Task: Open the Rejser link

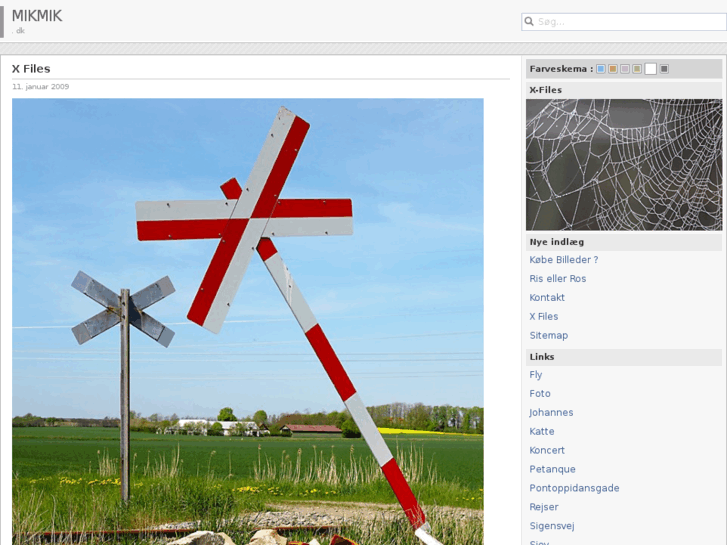Action: click(544, 507)
